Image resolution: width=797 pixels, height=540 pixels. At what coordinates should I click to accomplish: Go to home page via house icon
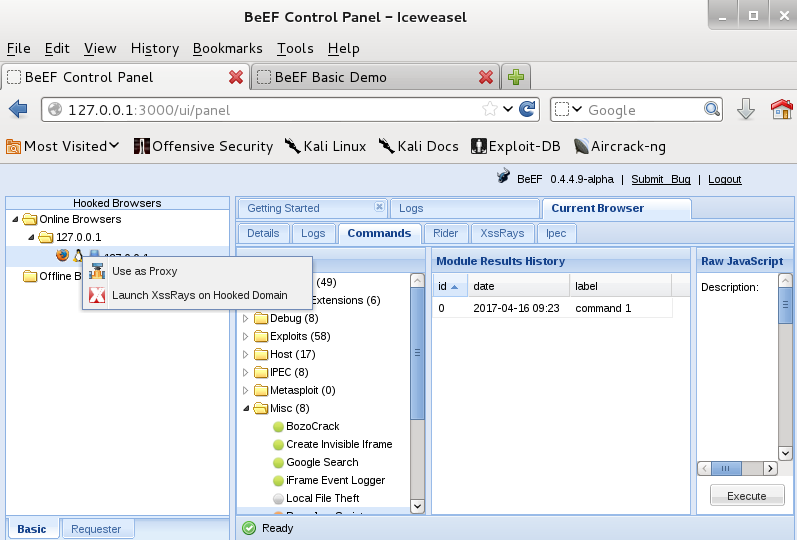pos(782,109)
